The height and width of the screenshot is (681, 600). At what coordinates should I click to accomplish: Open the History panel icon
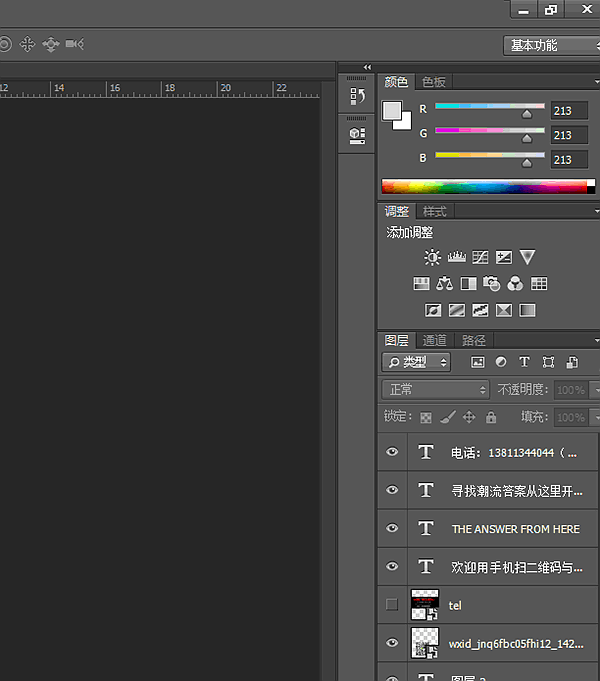click(x=357, y=96)
